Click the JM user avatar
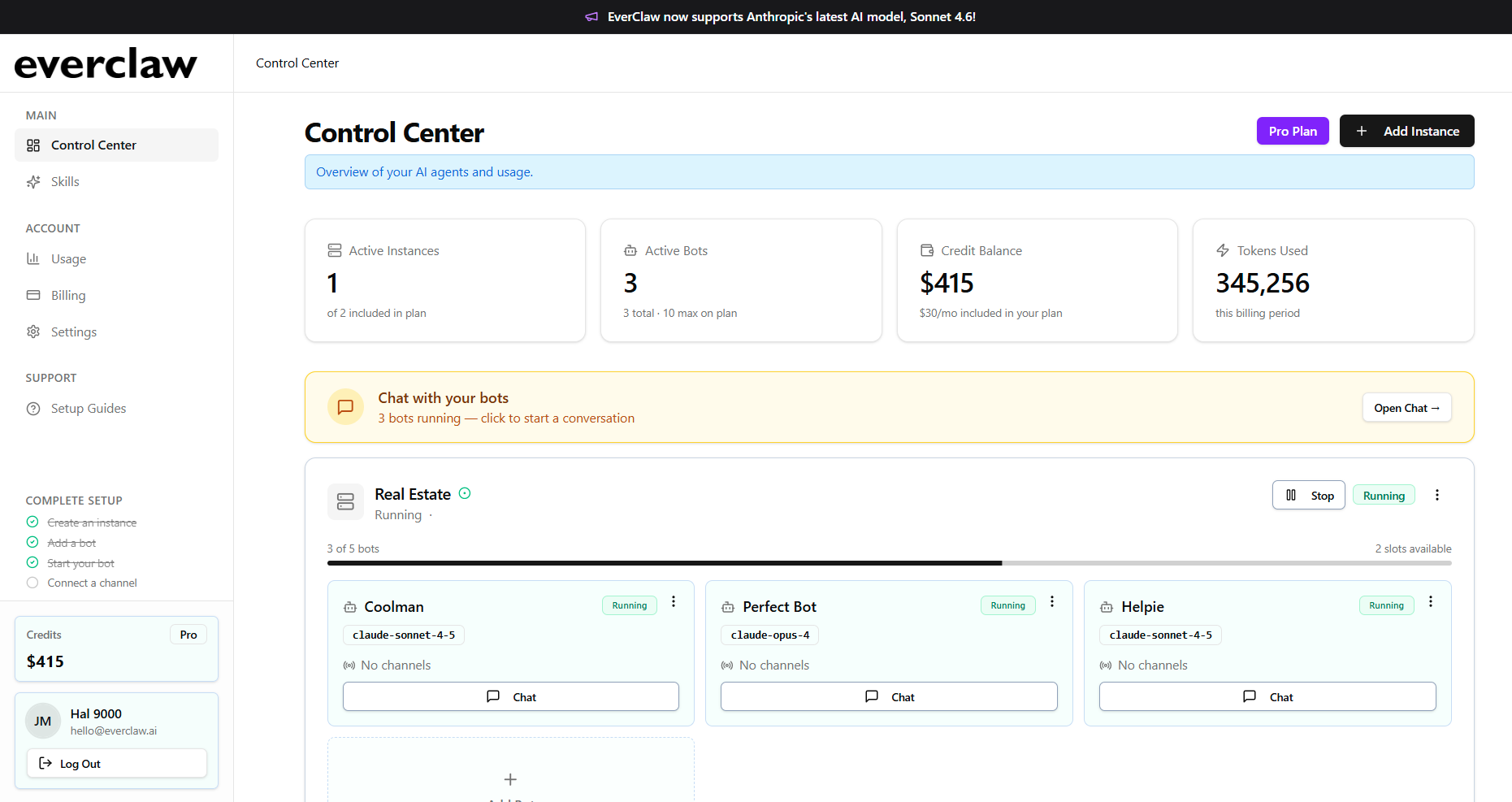The image size is (1512, 802). [43, 721]
